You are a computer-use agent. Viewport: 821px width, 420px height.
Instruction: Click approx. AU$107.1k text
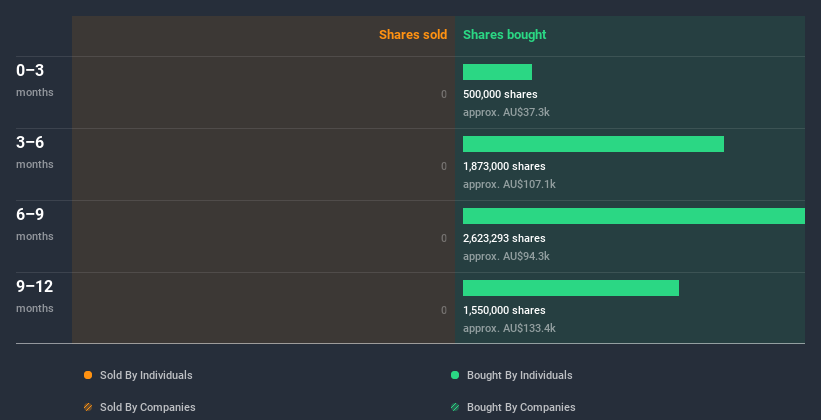coord(509,184)
